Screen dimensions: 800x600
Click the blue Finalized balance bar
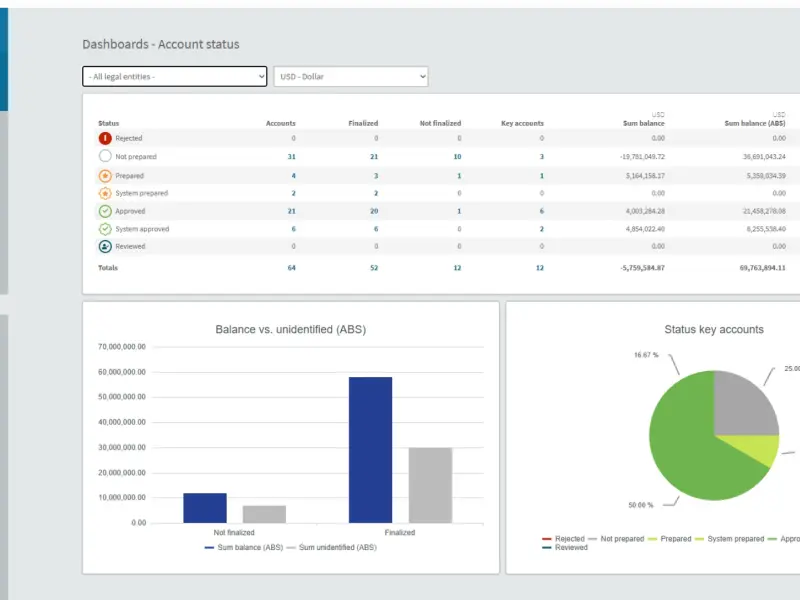(370, 450)
